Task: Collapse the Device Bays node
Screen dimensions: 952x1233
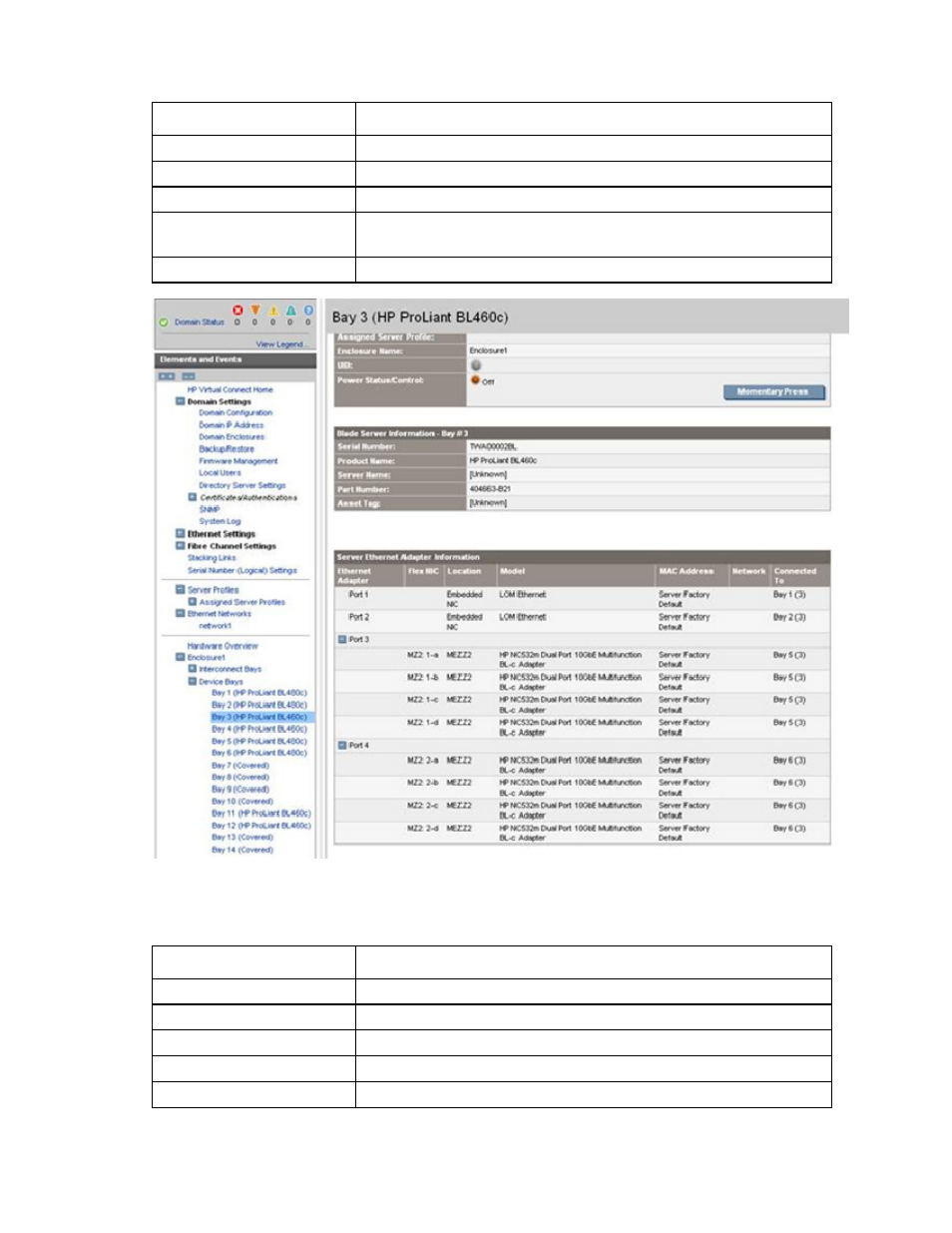Action: (x=193, y=681)
